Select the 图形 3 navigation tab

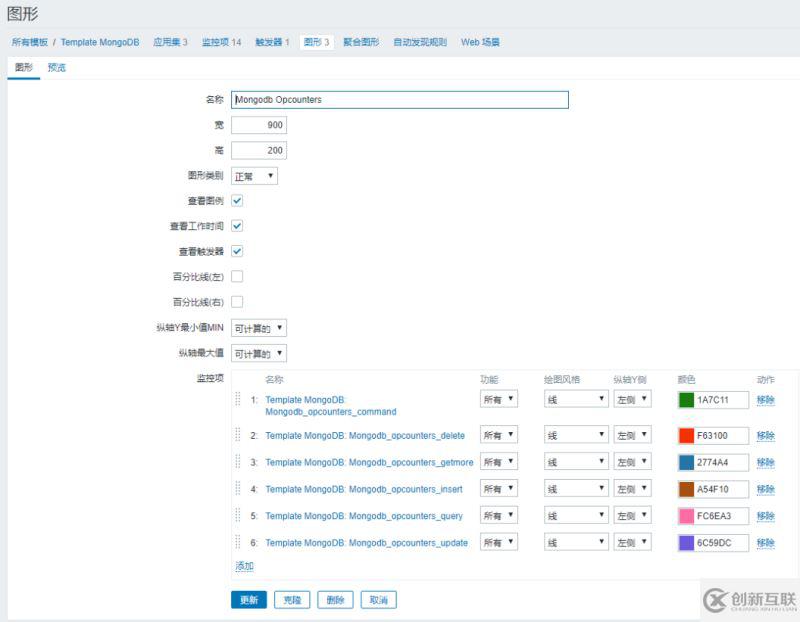[x=316, y=42]
